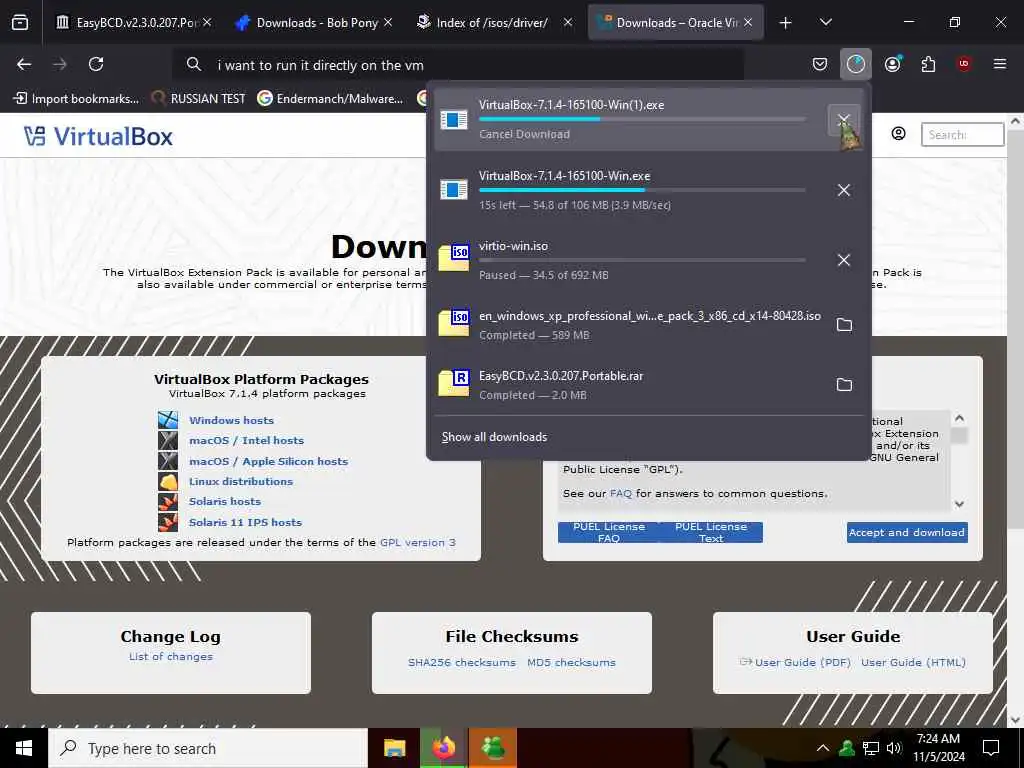Open MD5 checksums link
Image resolution: width=1024 pixels, height=768 pixels.
[x=571, y=662]
